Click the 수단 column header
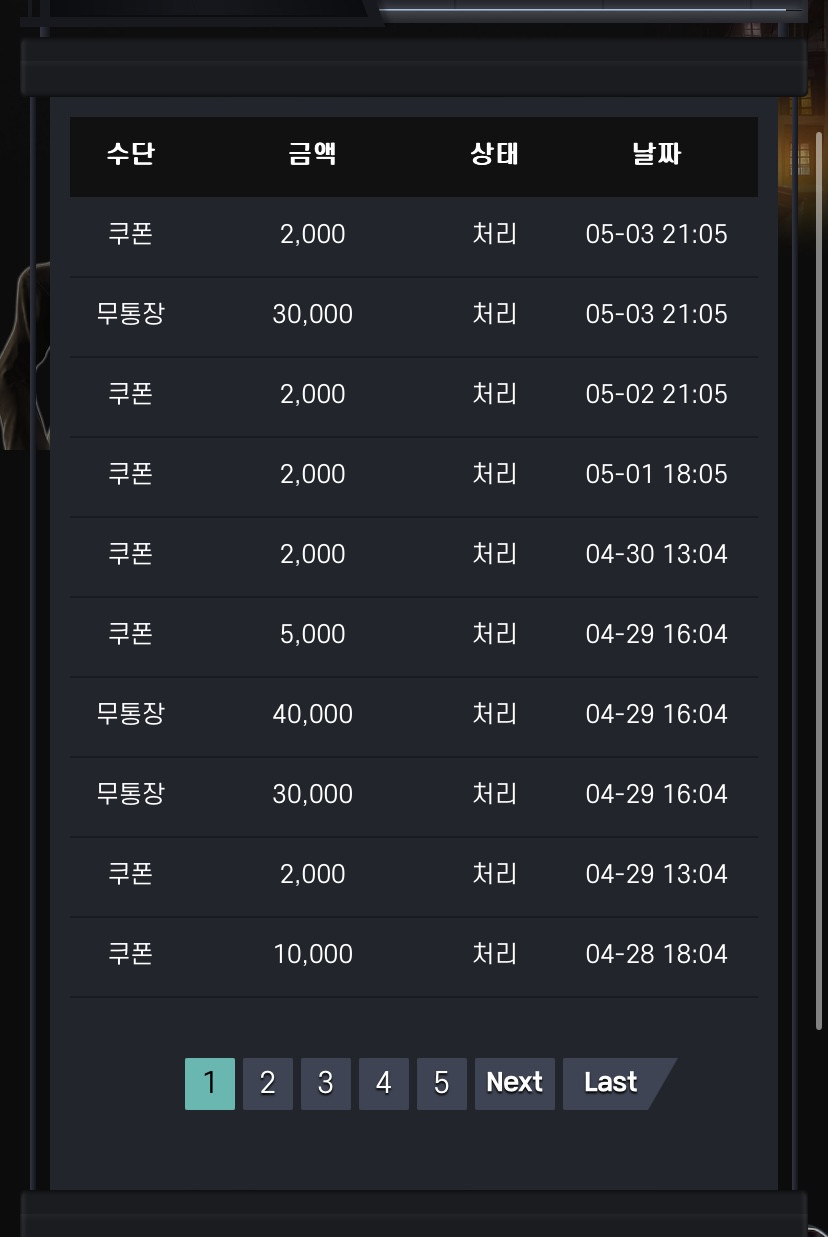This screenshot has height=1237, width=828. pos(131,155)
